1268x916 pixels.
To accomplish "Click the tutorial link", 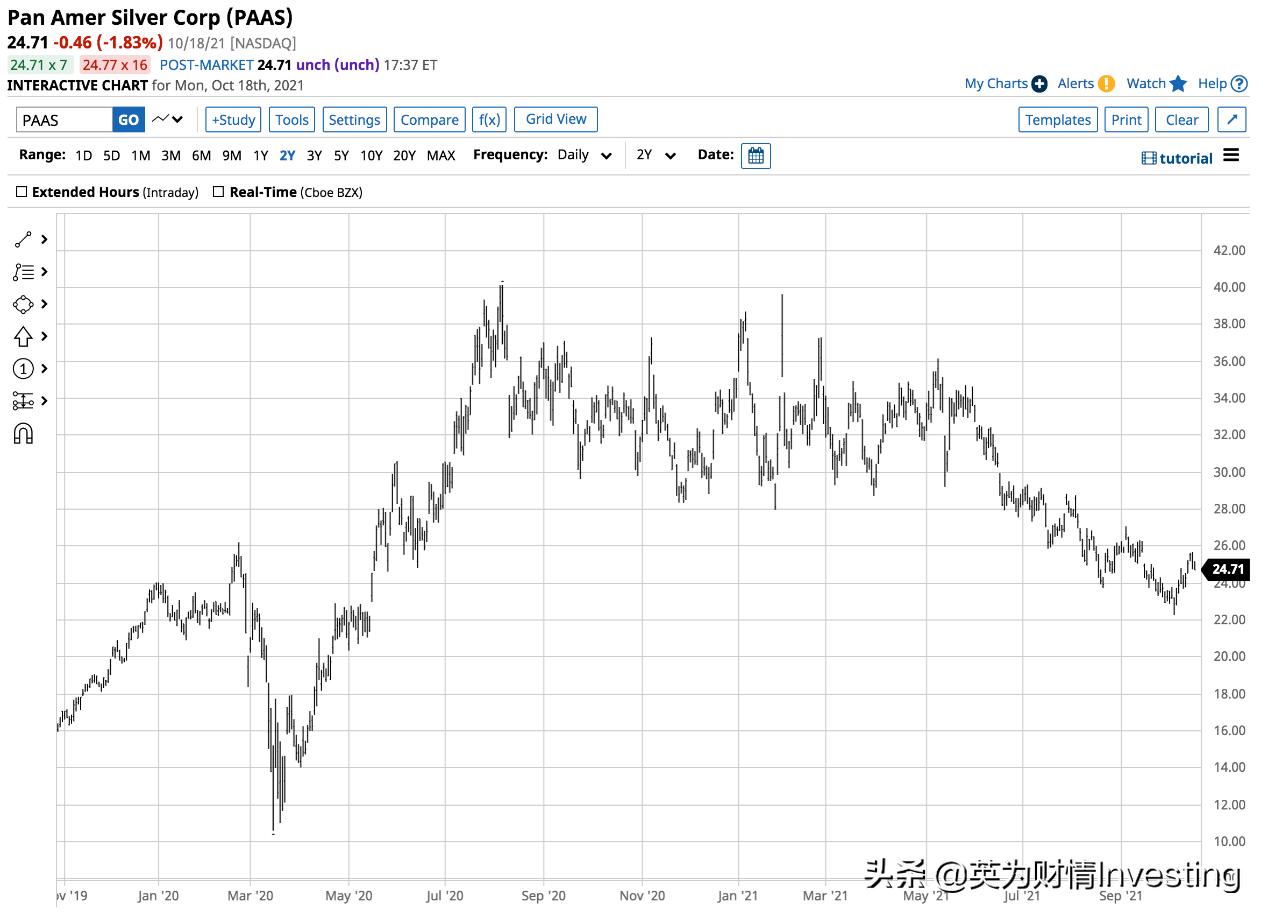I will coord(1186,158).
